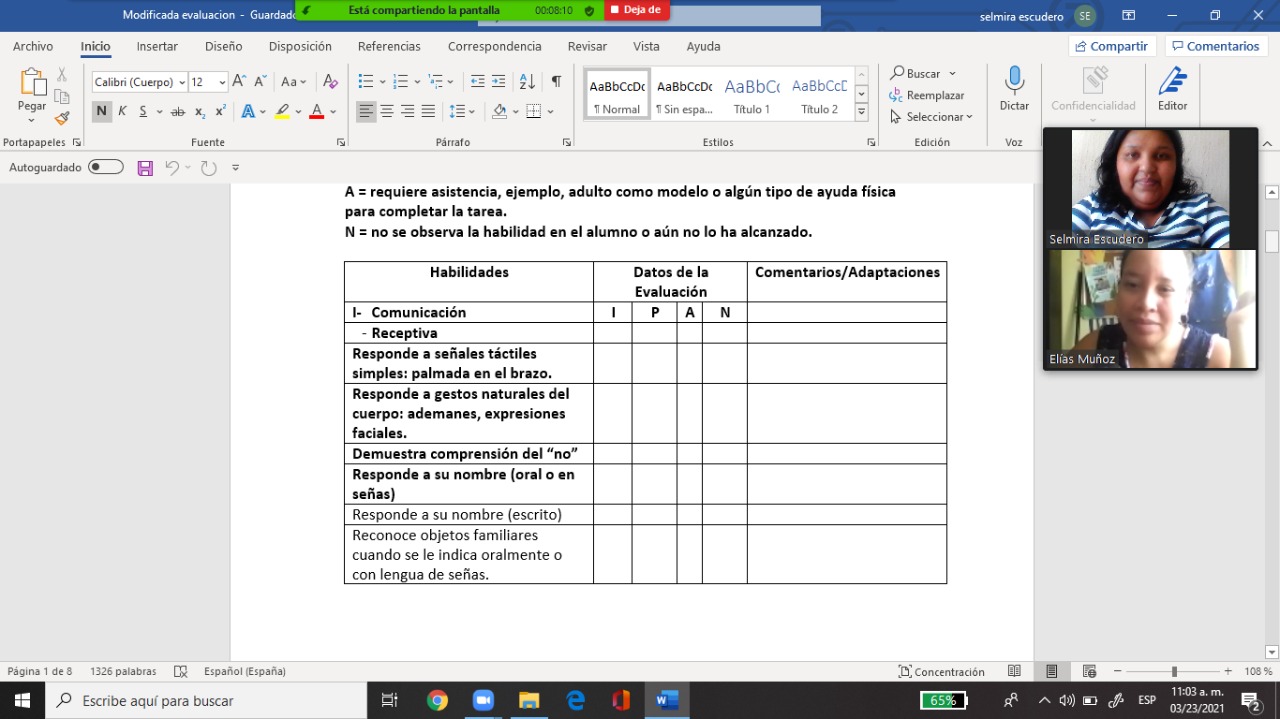Expand the font name dropdown
Viewport: 1280px width, 719px height.
[182, 82]
